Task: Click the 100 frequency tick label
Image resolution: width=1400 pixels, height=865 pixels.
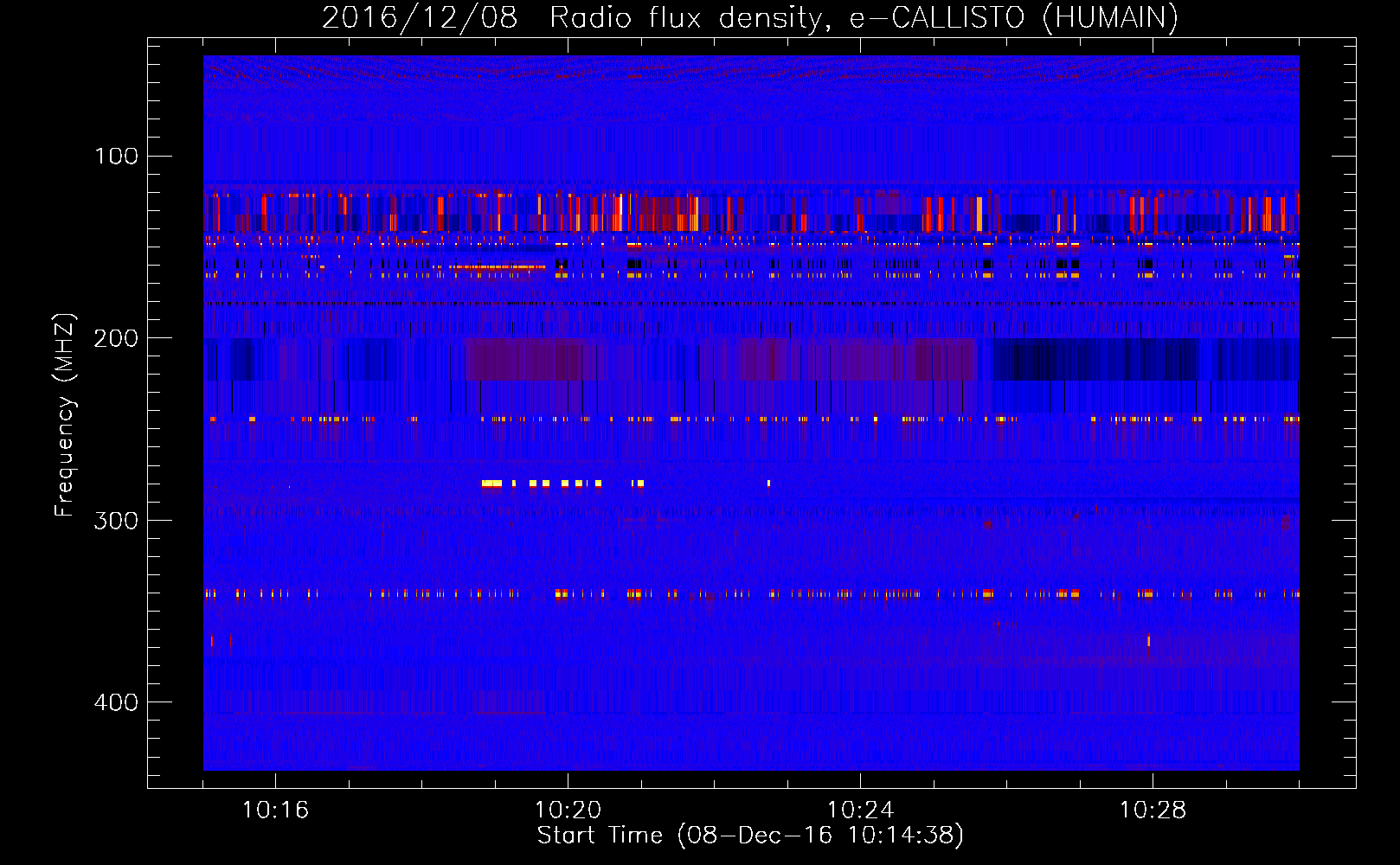Action: click(116, 156)
